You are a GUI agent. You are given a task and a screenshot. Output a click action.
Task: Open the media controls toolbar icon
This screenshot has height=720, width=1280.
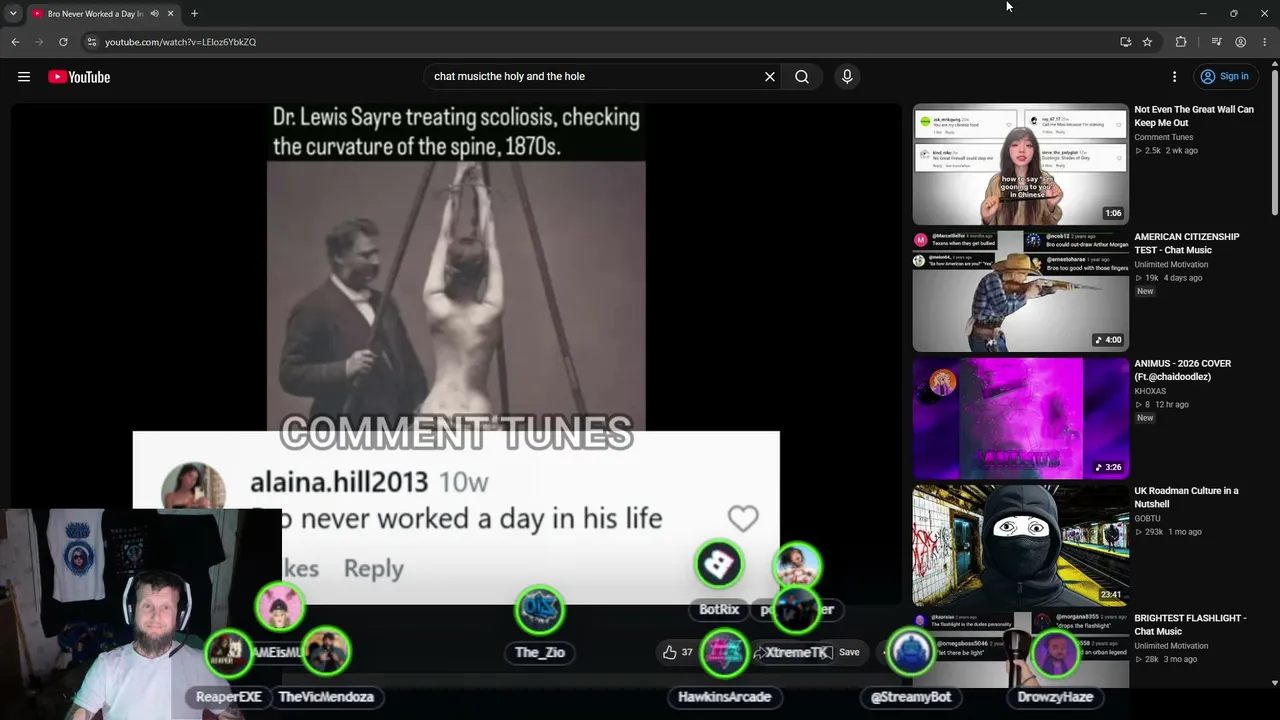tap(1216, 42)
